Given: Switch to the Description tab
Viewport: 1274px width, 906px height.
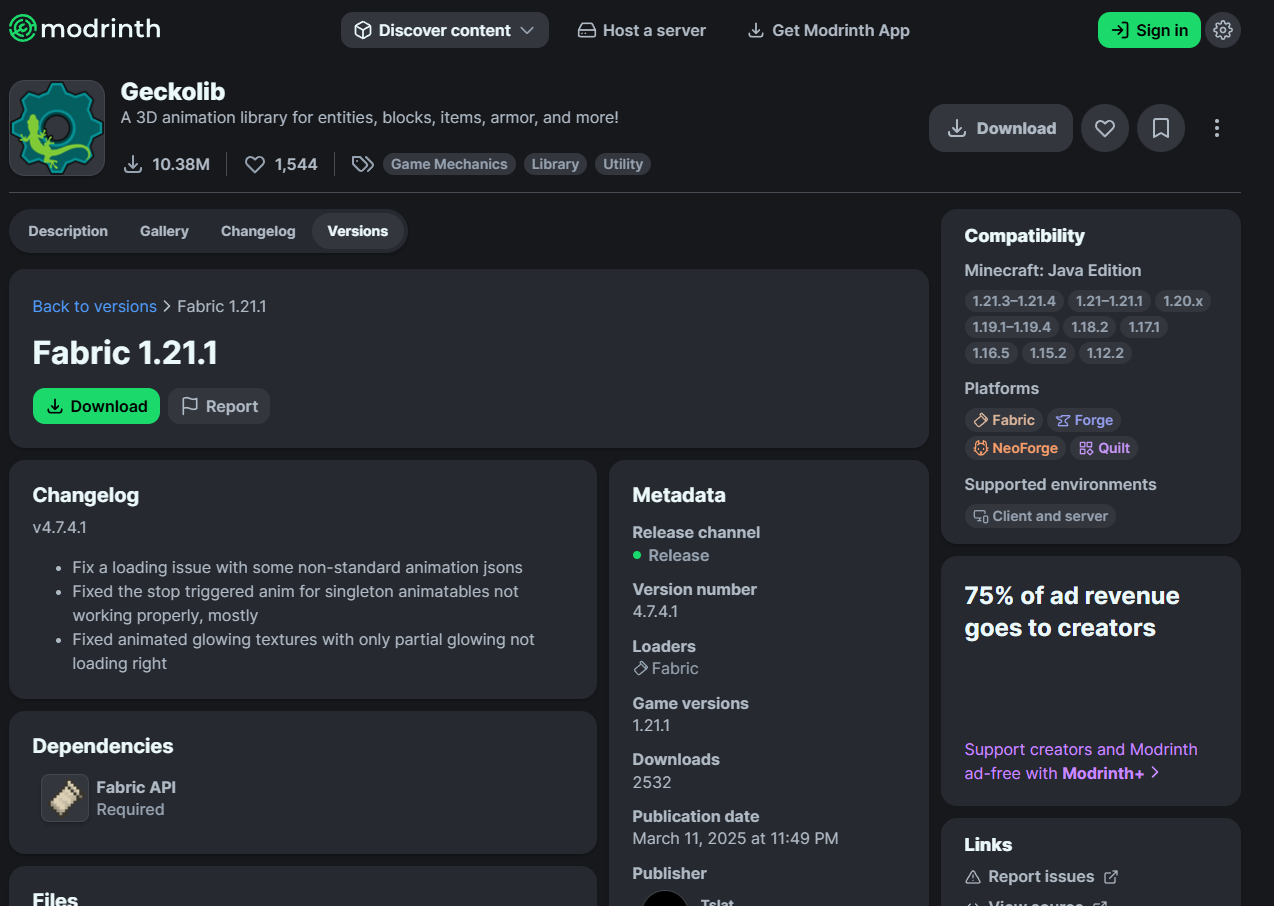Looking at the screenshot, I should pyautogui.click(x=68, y=231).
